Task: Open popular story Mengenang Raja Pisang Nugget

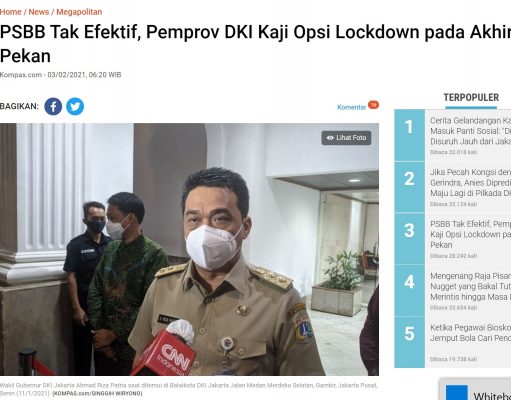Action: [x=470, y=286]
